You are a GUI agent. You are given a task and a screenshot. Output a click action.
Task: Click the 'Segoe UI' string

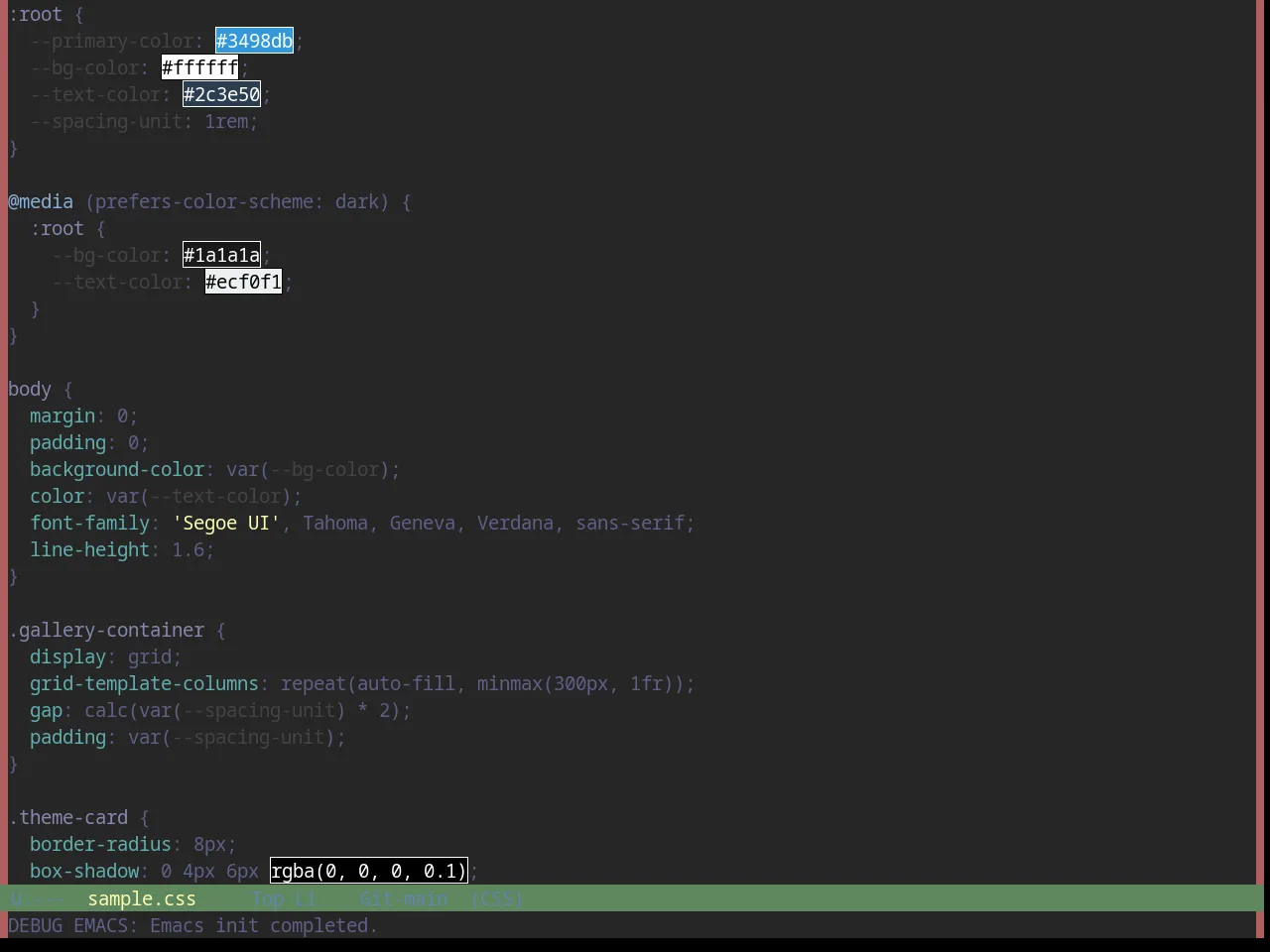(x=226, y=523)
